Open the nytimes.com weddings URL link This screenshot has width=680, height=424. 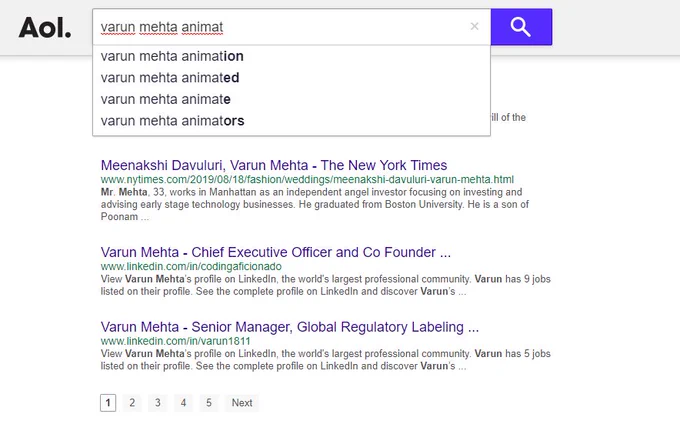point(307,179)
